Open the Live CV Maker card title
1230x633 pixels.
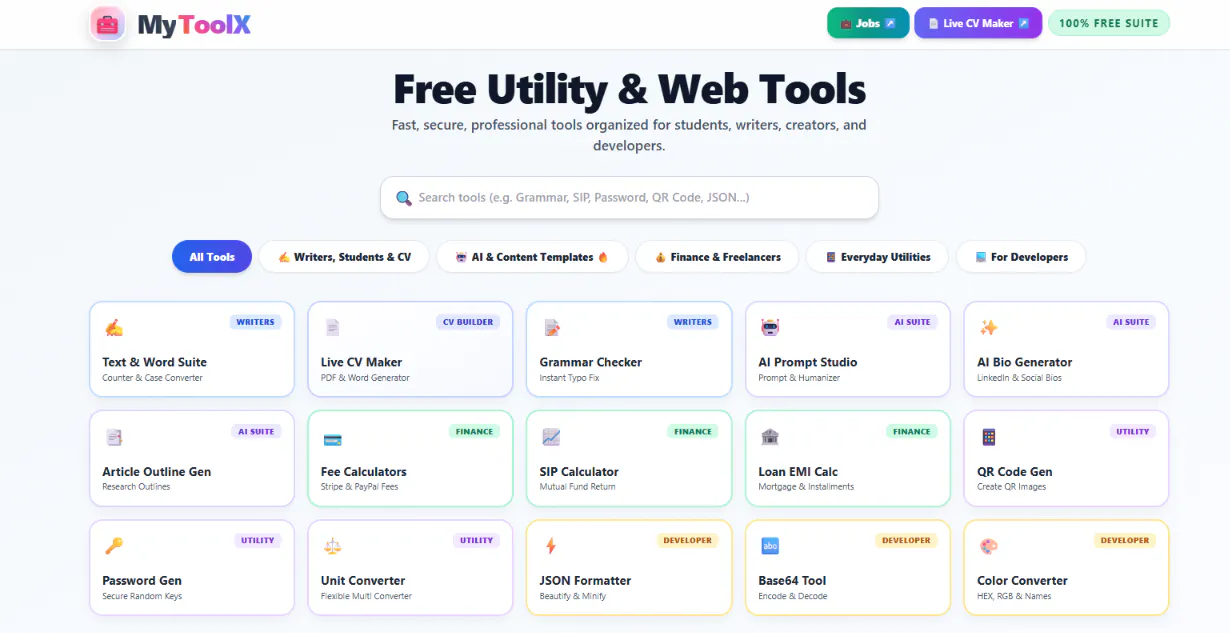361,362
